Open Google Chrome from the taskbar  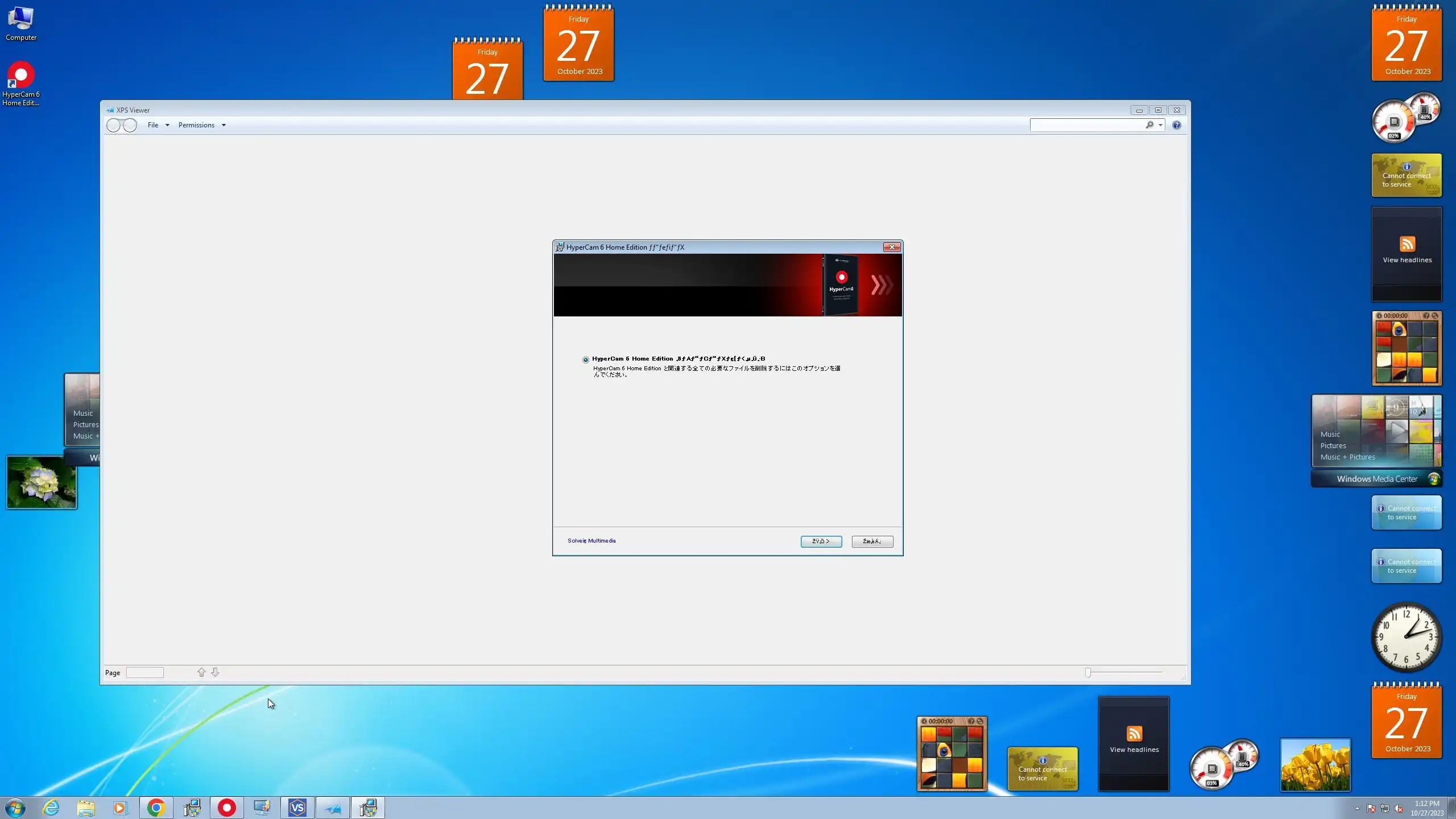point(156,808)
